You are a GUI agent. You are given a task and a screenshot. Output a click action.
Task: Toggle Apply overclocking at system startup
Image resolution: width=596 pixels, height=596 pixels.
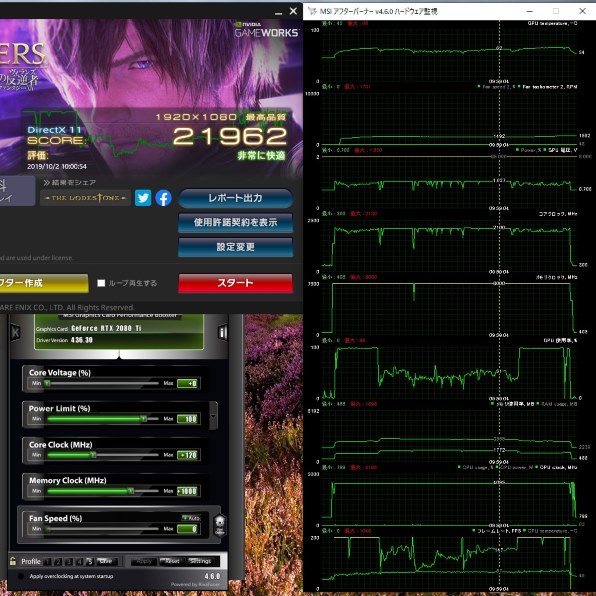pos(21,576)
